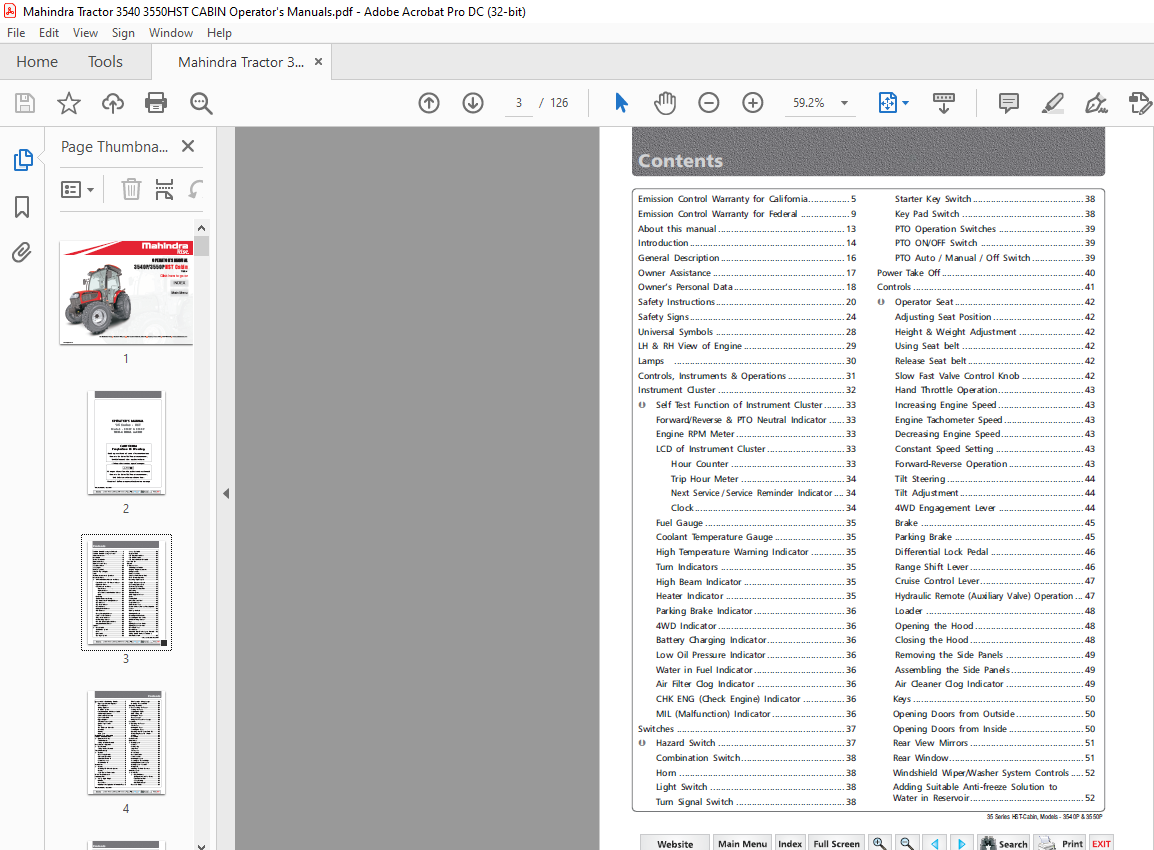Open the Bookmarks pane

pos(22,207)
